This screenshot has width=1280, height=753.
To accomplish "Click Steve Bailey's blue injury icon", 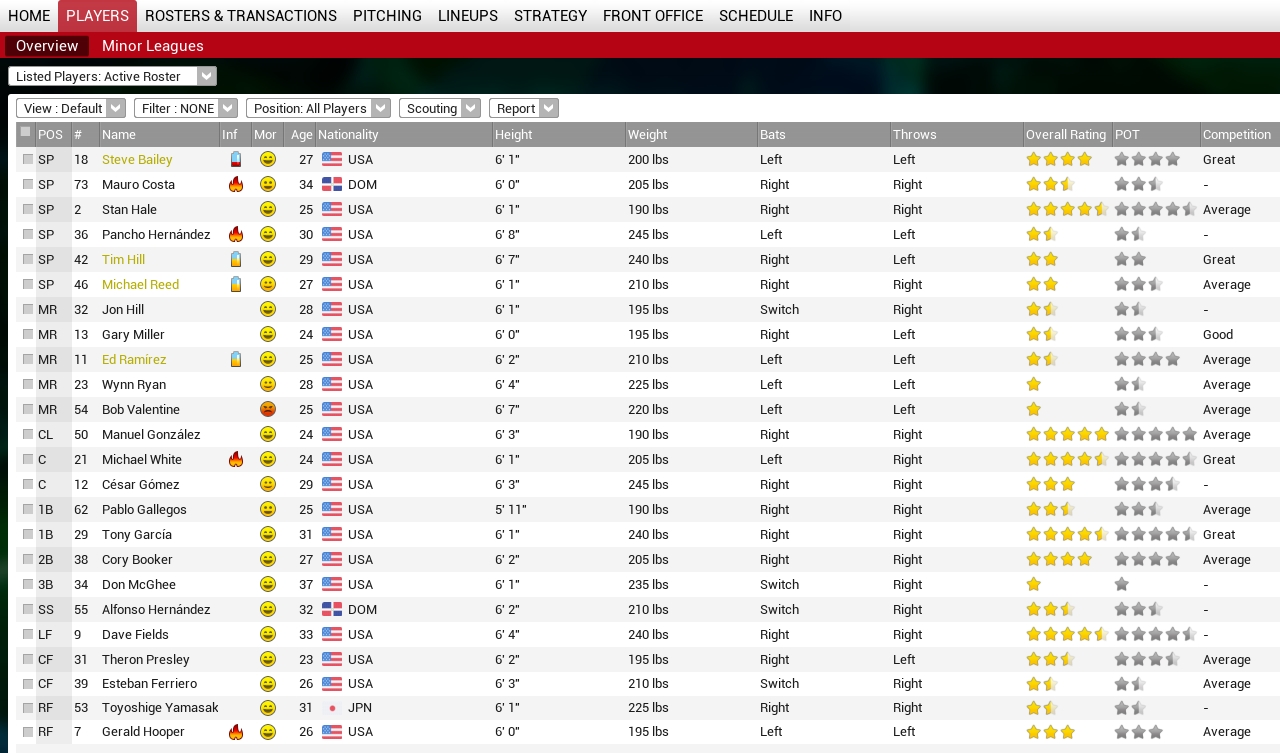I will click(x=236, y=159).
